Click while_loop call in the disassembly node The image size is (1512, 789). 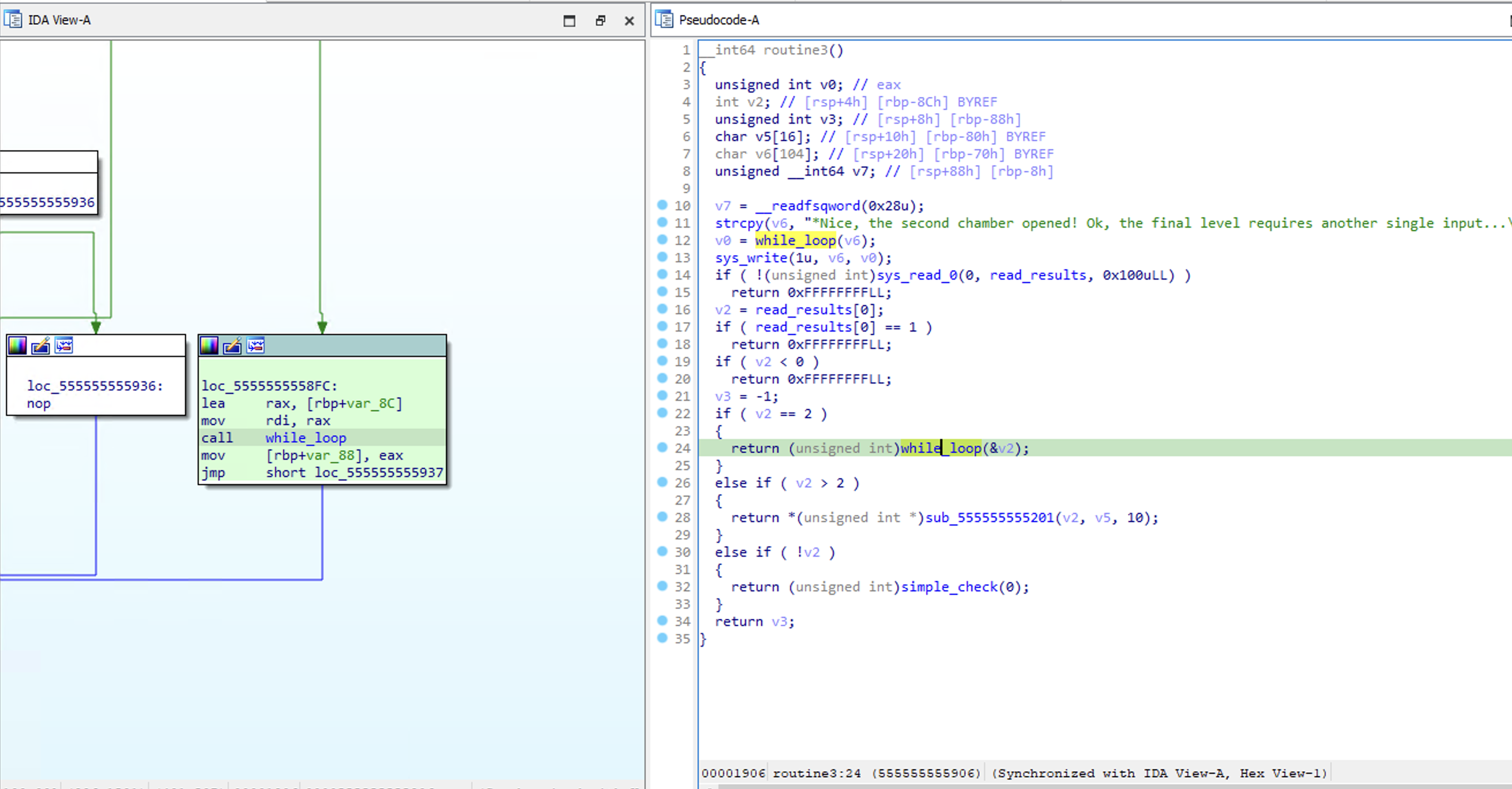[306, 438]
